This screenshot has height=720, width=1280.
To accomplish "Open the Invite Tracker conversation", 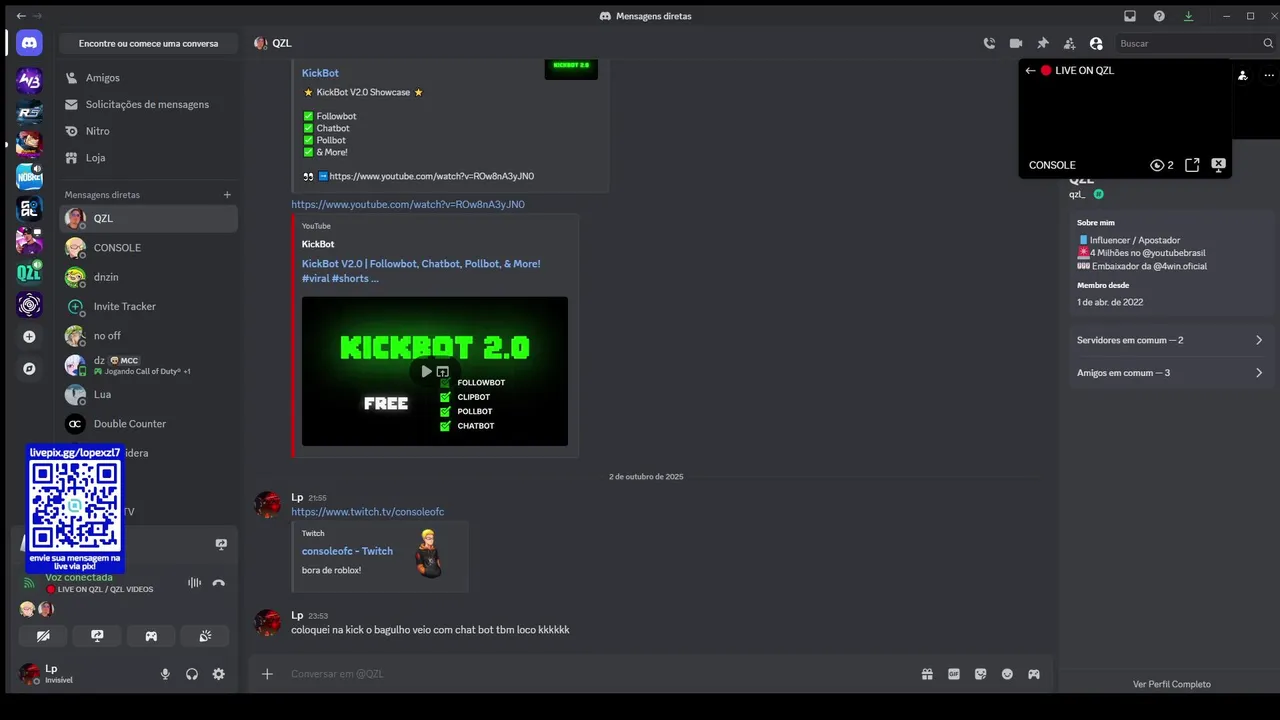I will coord(148,306).
